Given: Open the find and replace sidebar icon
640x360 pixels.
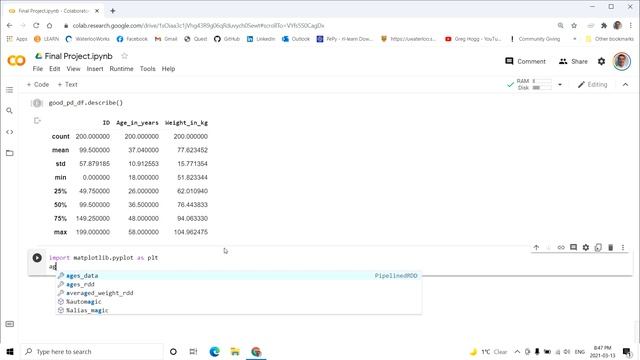Looking at the screenshot, I should click(x=9, y=111).
